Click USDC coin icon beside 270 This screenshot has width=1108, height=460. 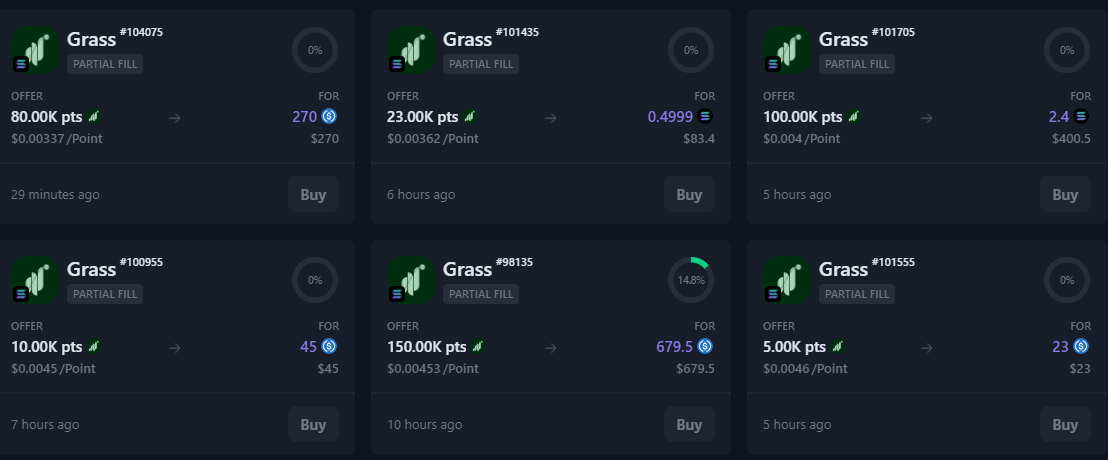(329, 116)
